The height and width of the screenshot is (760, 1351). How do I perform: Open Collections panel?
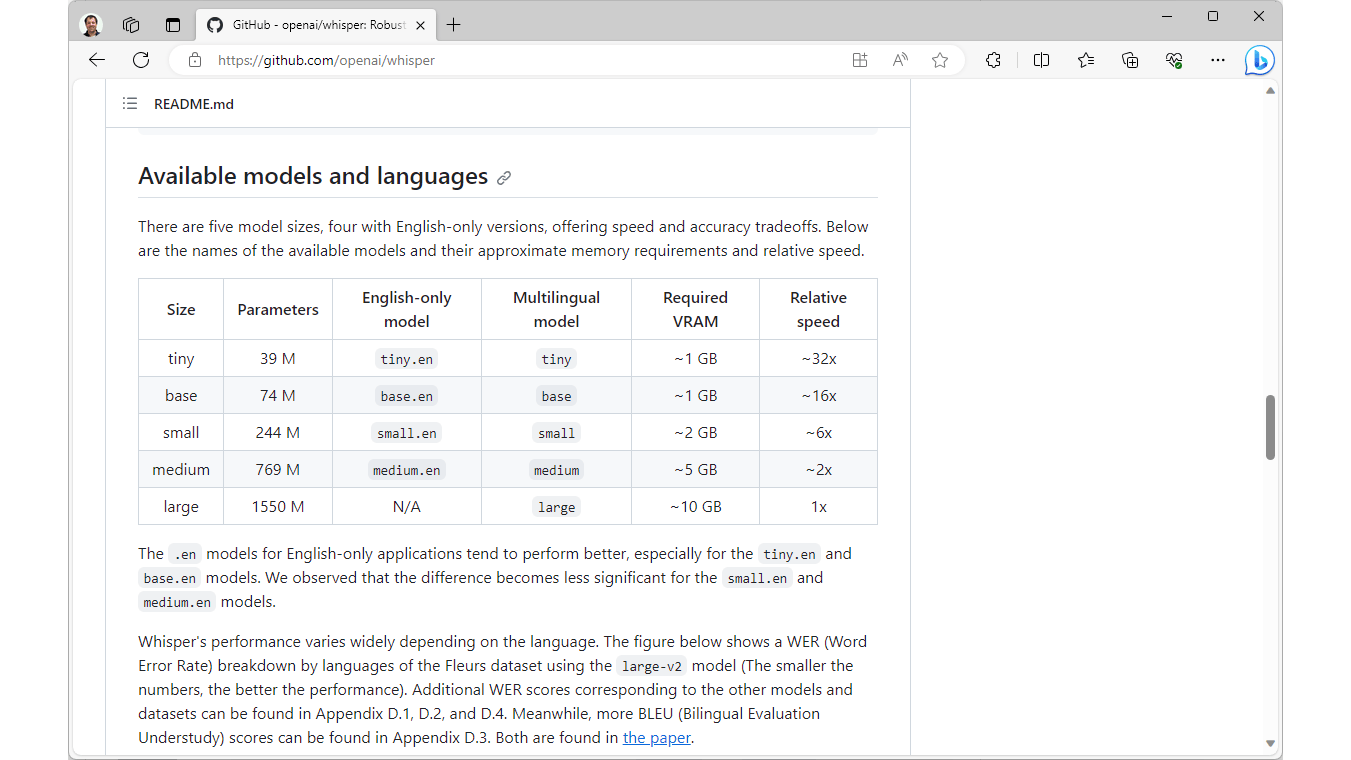click(x=1130, y=60)
